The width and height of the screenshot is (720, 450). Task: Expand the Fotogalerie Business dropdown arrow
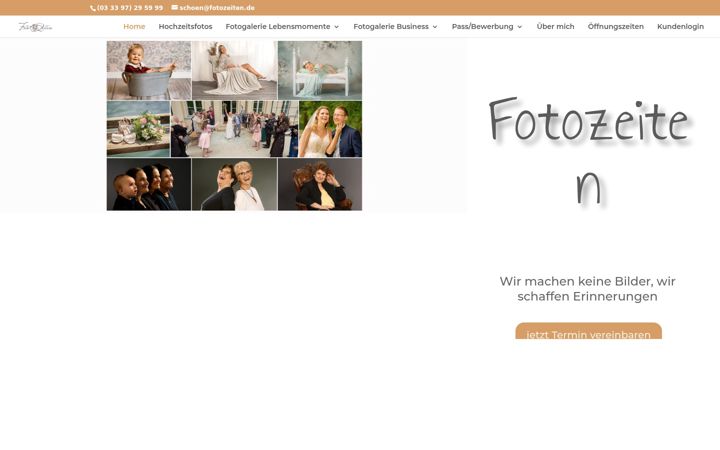click(435, 27)
